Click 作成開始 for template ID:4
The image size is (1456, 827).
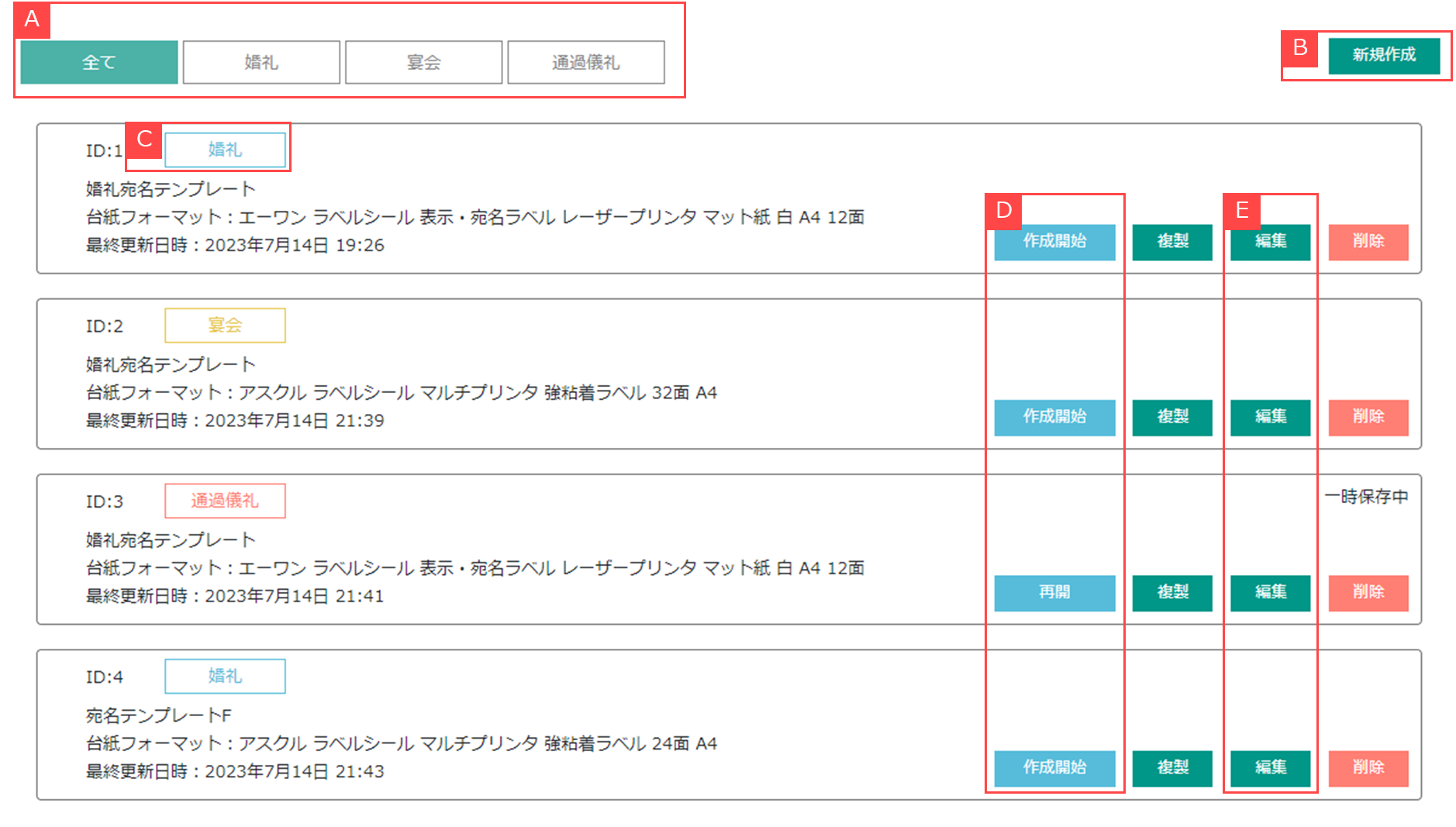point(1054,768)
